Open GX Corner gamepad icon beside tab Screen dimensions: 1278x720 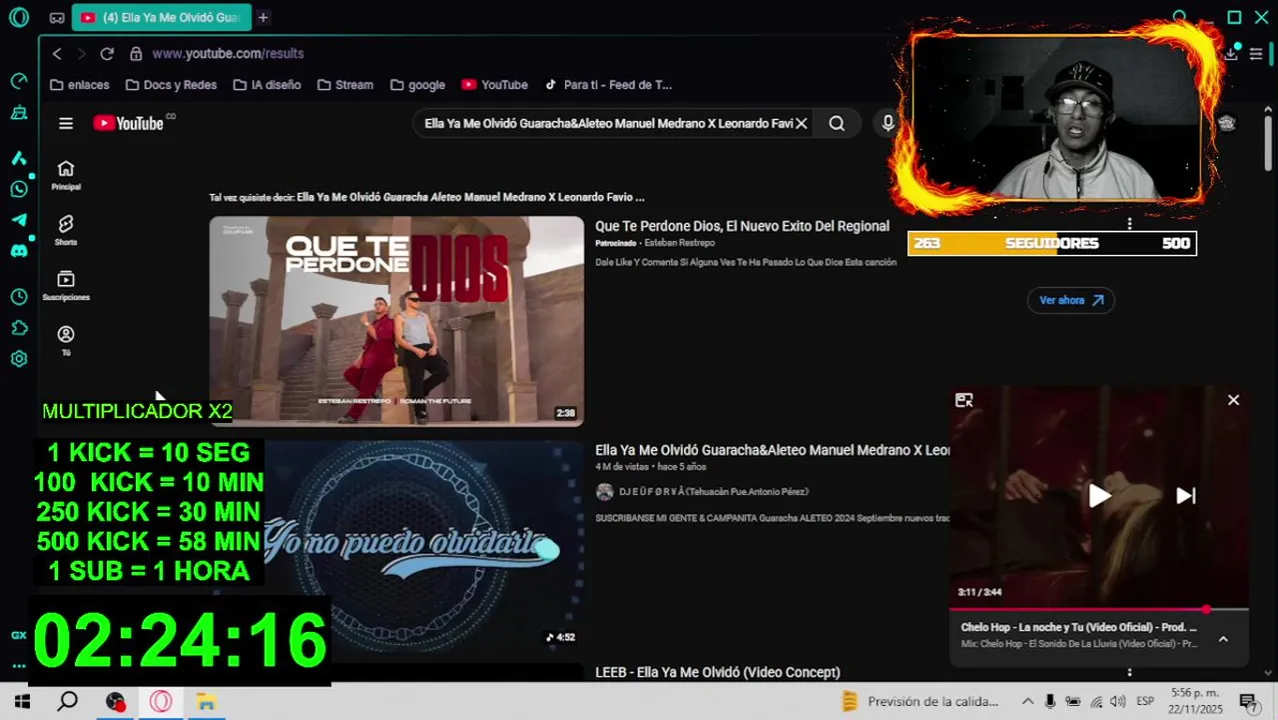point(57,18)
